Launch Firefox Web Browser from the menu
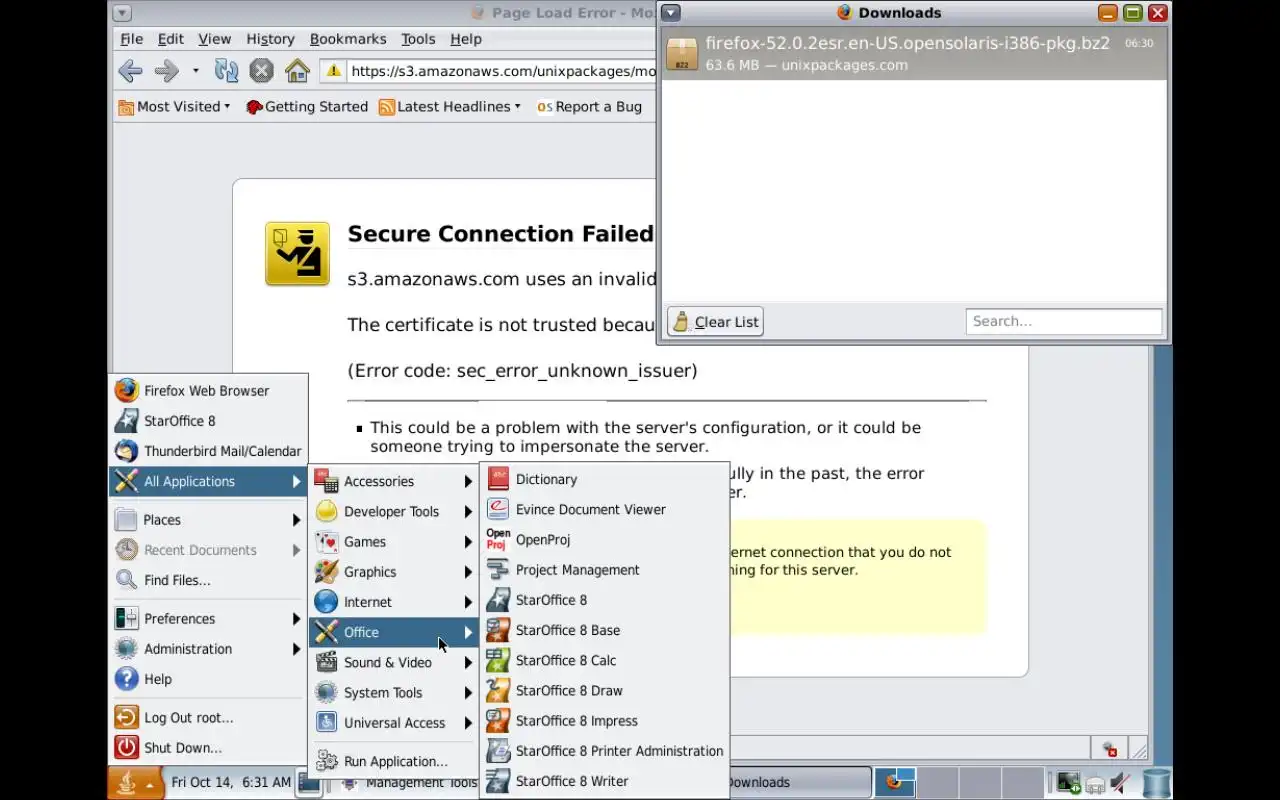The height and width of the screenshot is (800, 1280). point(208,391)
